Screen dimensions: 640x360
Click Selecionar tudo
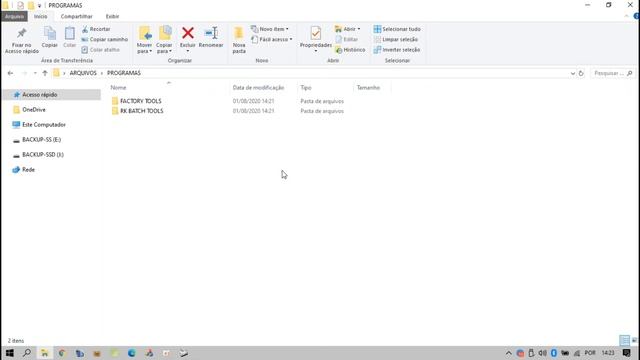[397, 29]
